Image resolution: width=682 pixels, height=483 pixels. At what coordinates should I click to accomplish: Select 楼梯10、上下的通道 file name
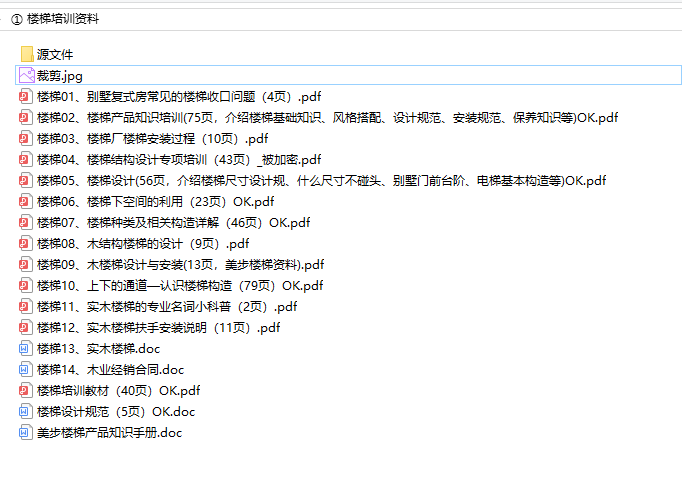180,285
